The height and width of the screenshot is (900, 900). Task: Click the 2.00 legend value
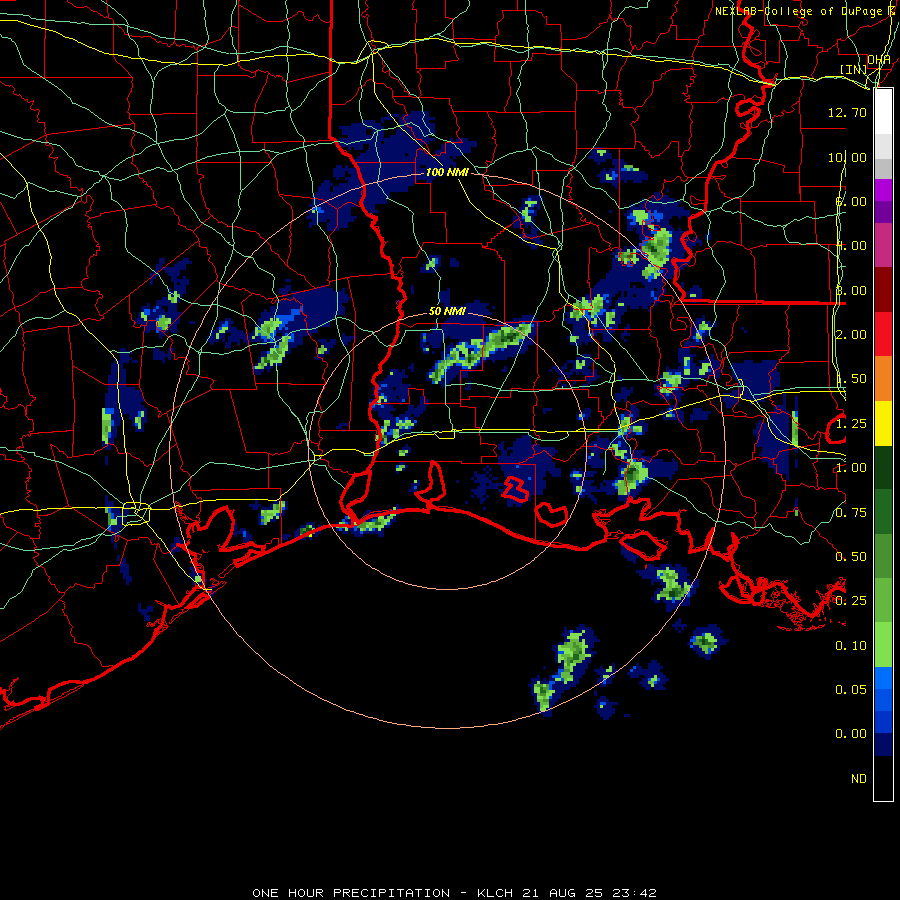click(x=851, y=335)
